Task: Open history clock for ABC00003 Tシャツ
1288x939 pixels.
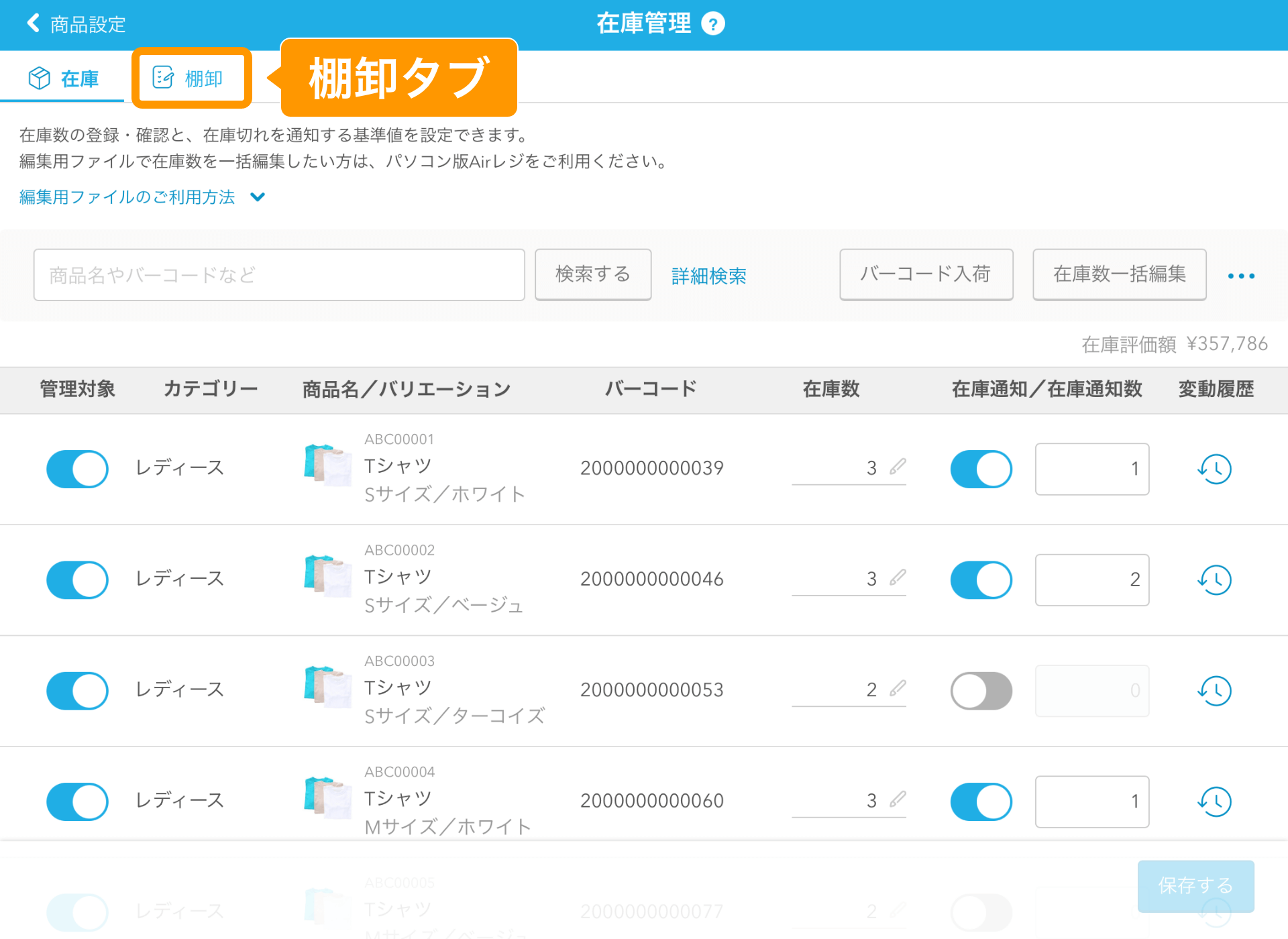Action: coord(1214,690)
